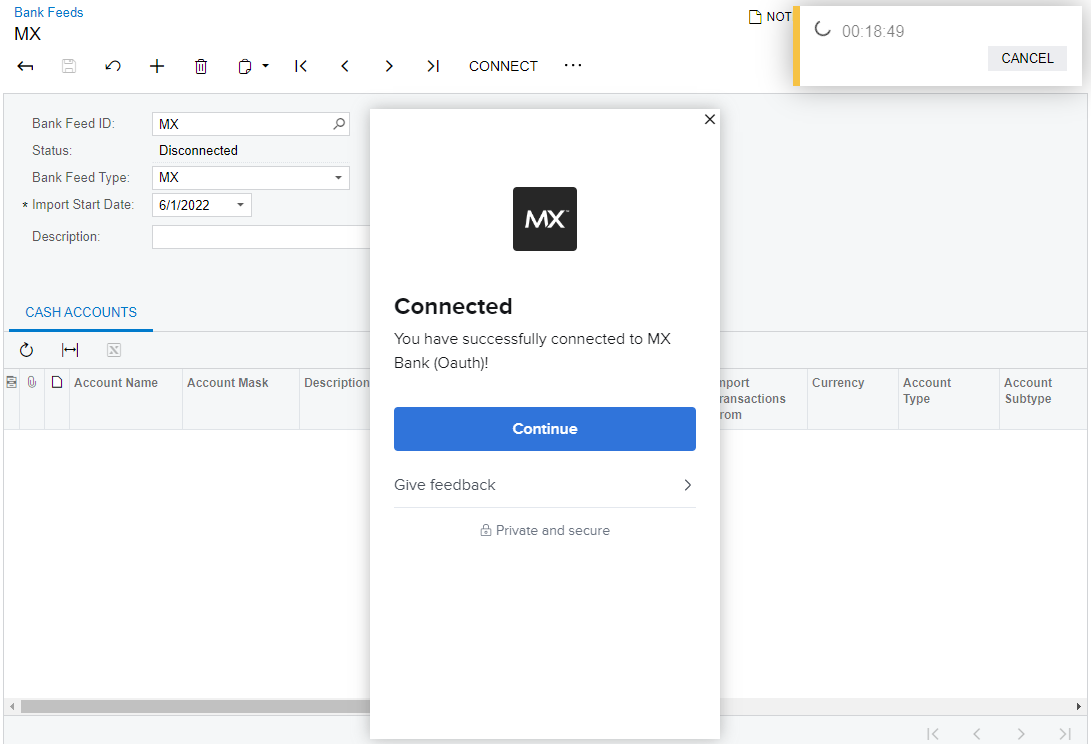Click the back arrow toolbar icon
The width and height of the screenshot is (1091, 744).
tap(26, 66)
